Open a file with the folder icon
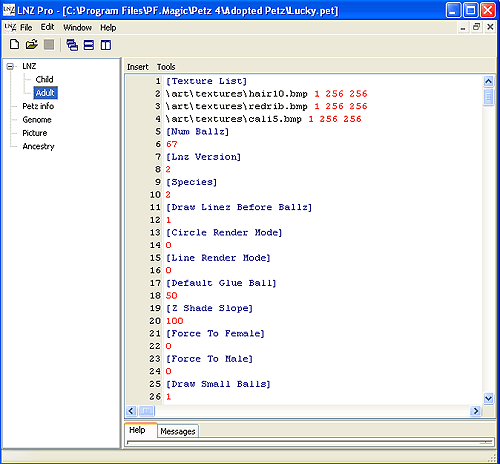Viewport: 500px width, 464px height. [x=32, y=44]
